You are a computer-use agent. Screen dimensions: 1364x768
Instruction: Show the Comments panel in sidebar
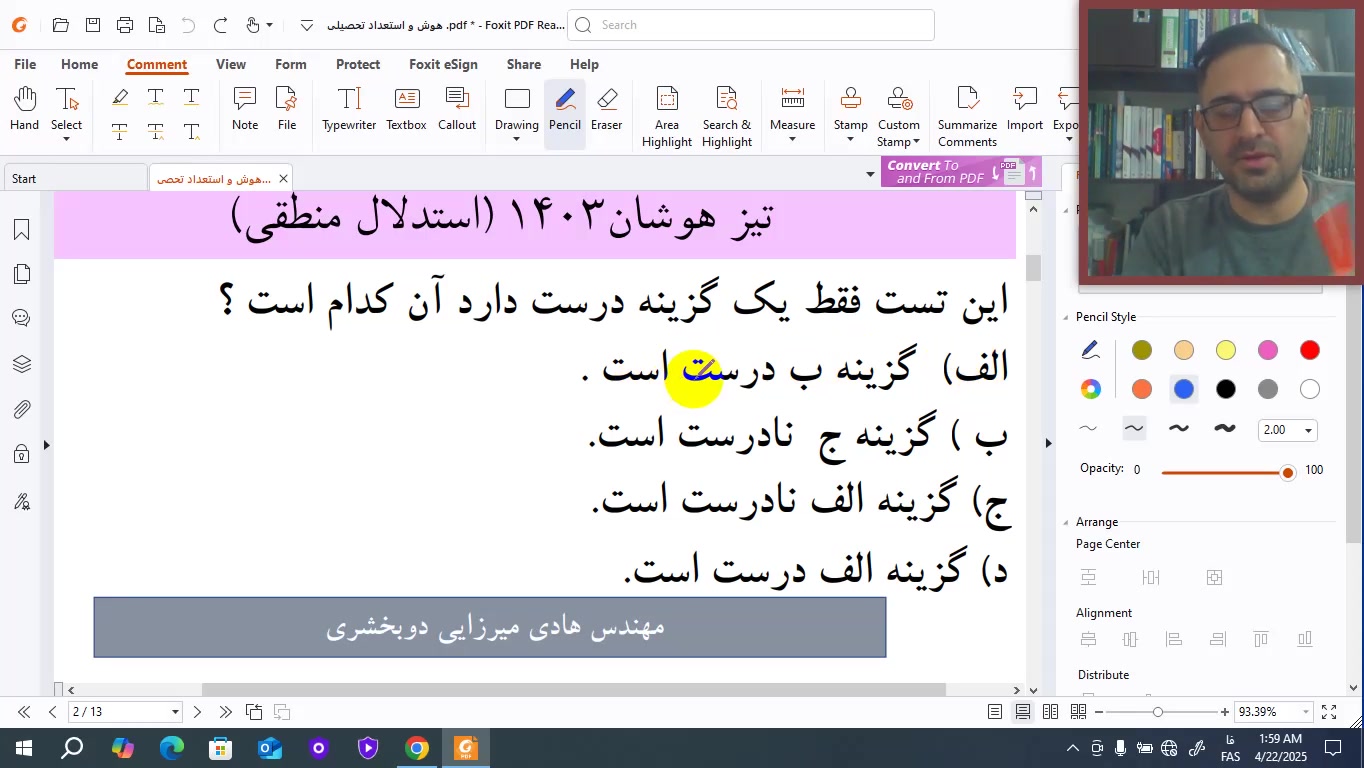[x=21, y=318]
